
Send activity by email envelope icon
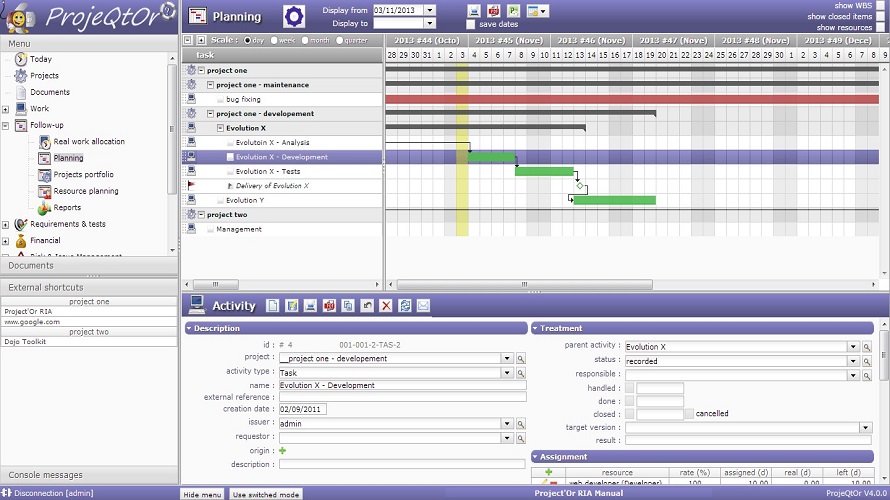423,306
